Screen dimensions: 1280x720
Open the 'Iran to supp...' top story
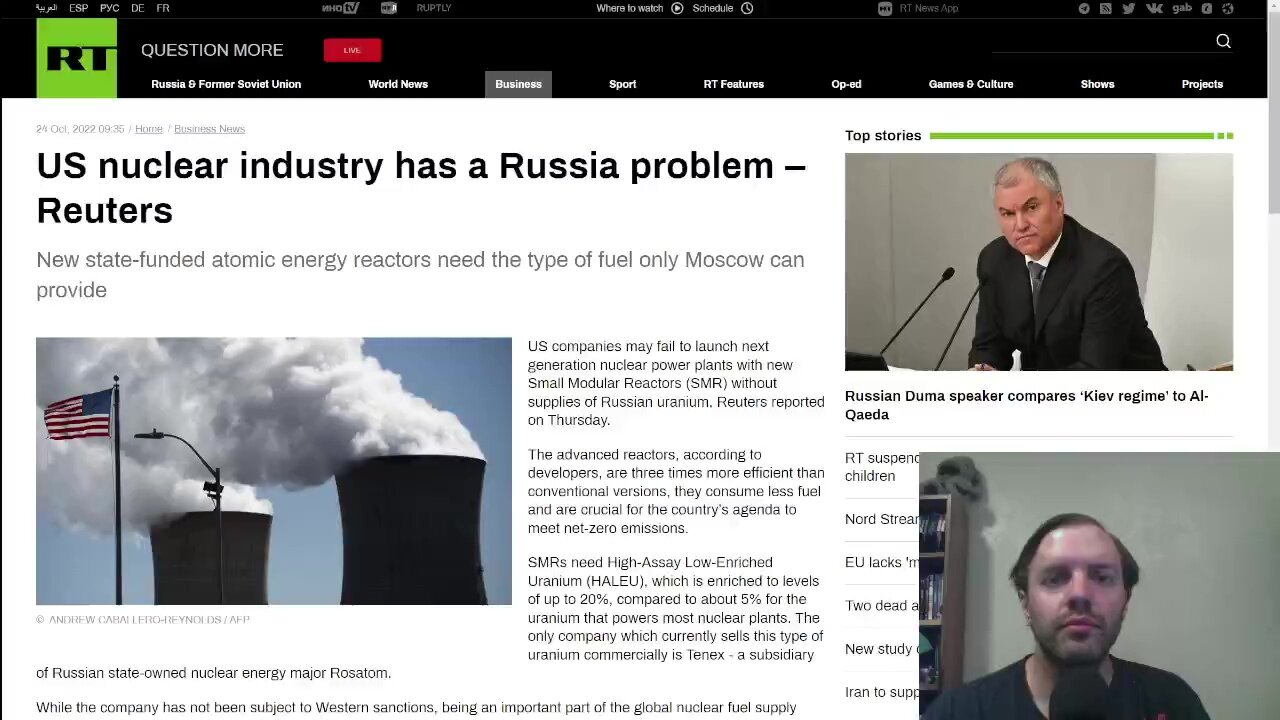(882, 692)
